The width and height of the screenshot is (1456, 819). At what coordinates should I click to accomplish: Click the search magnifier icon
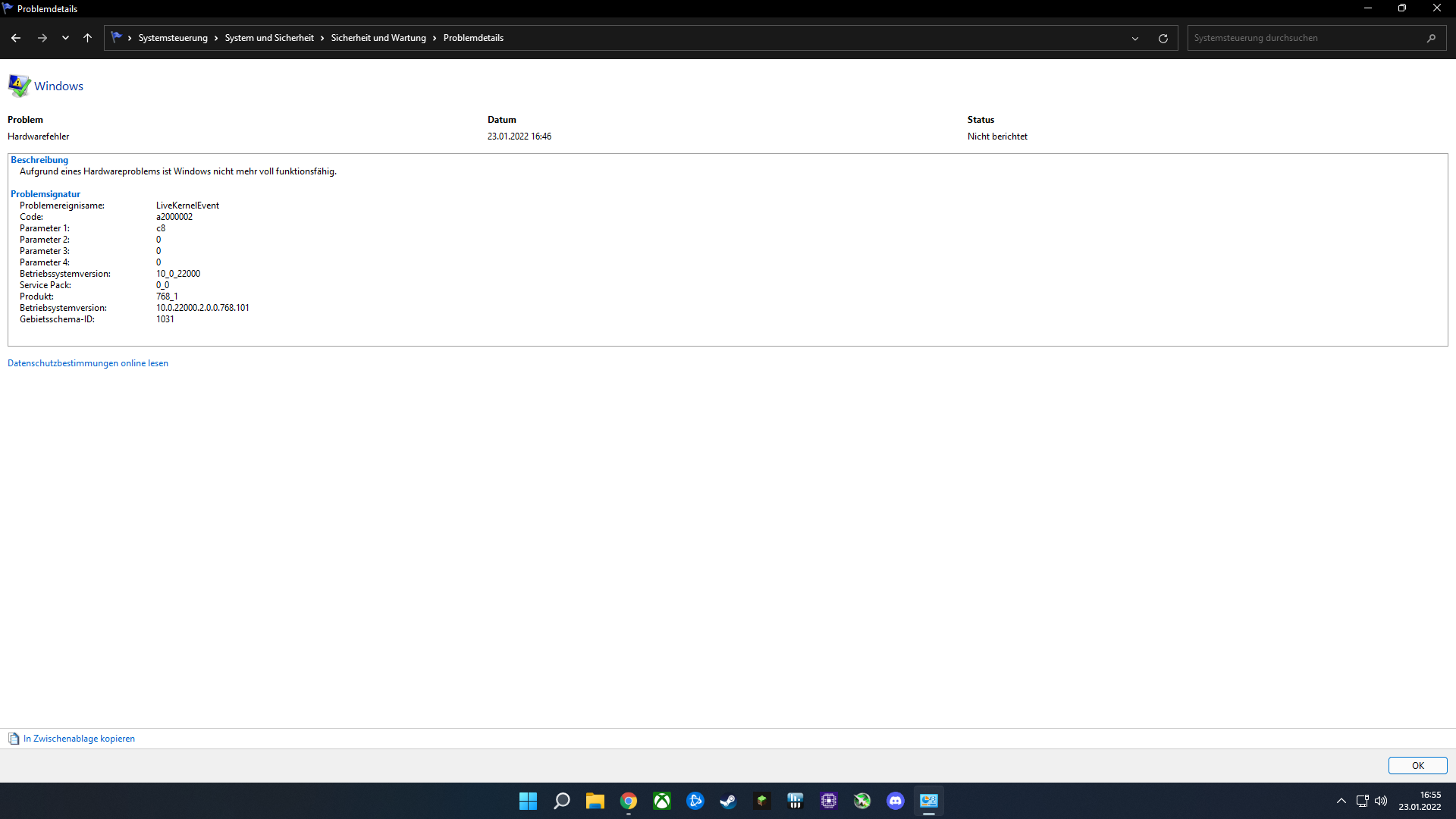pos(1431,38)
